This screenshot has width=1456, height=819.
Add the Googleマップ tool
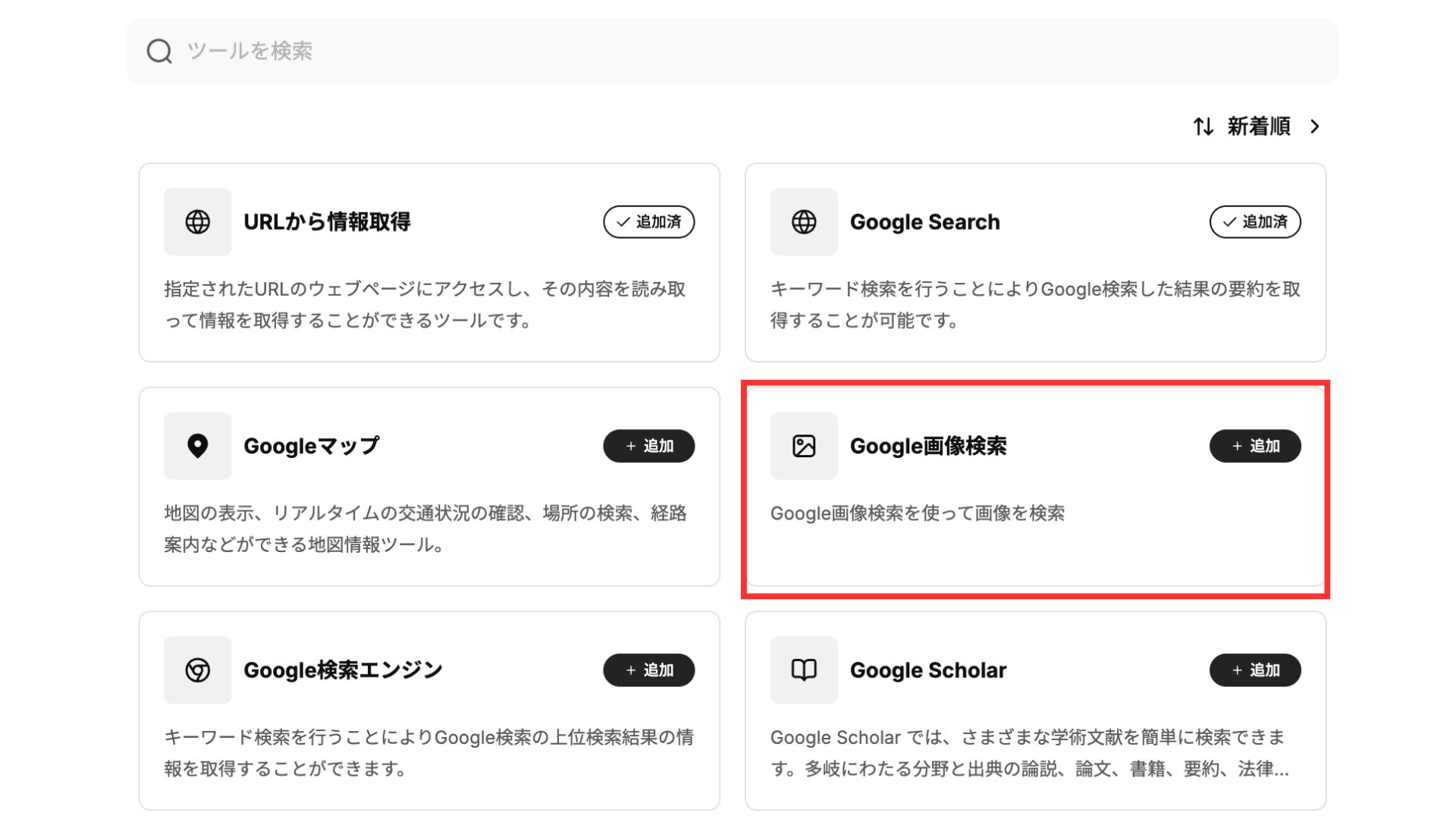648,446
